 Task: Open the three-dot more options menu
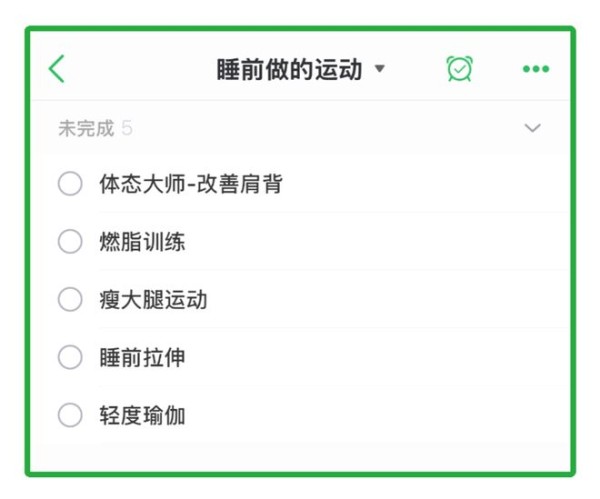536,69
